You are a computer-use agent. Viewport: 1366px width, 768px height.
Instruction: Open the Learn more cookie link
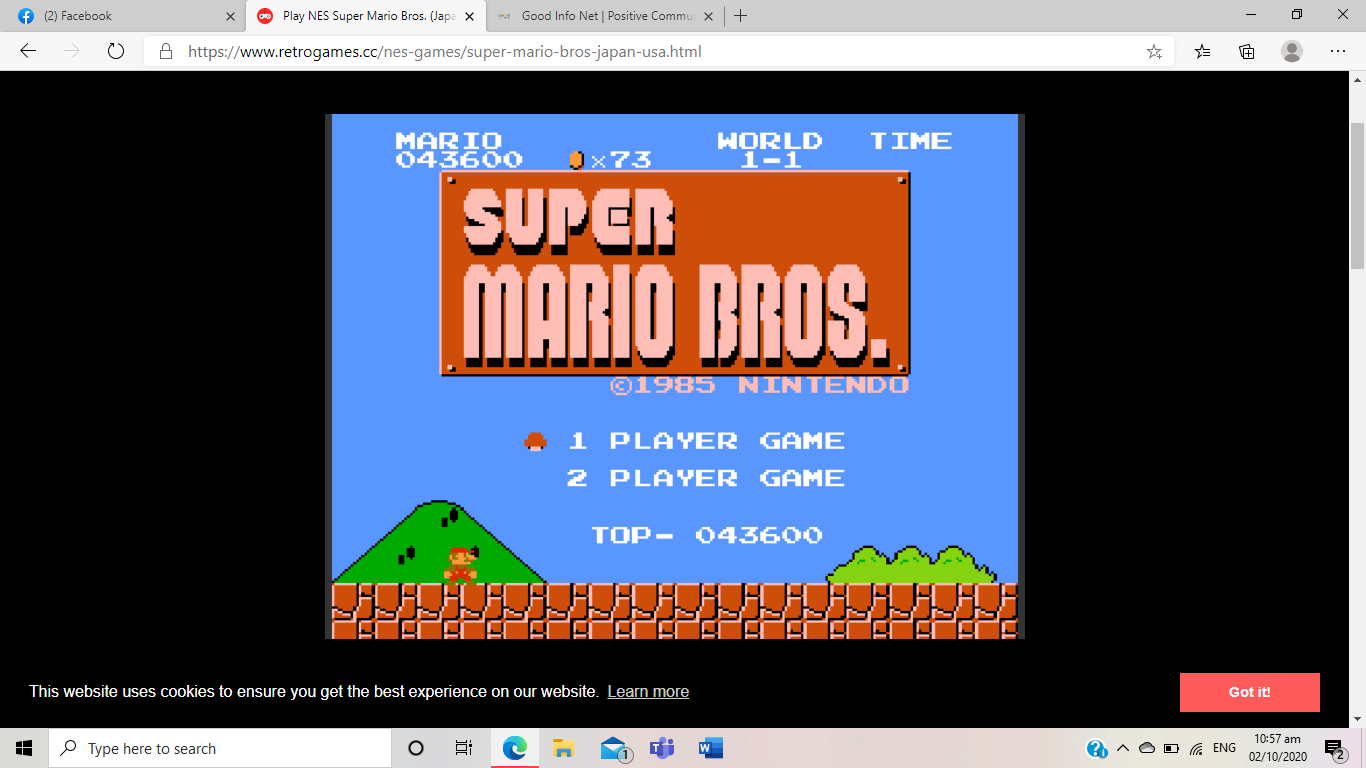648,692
